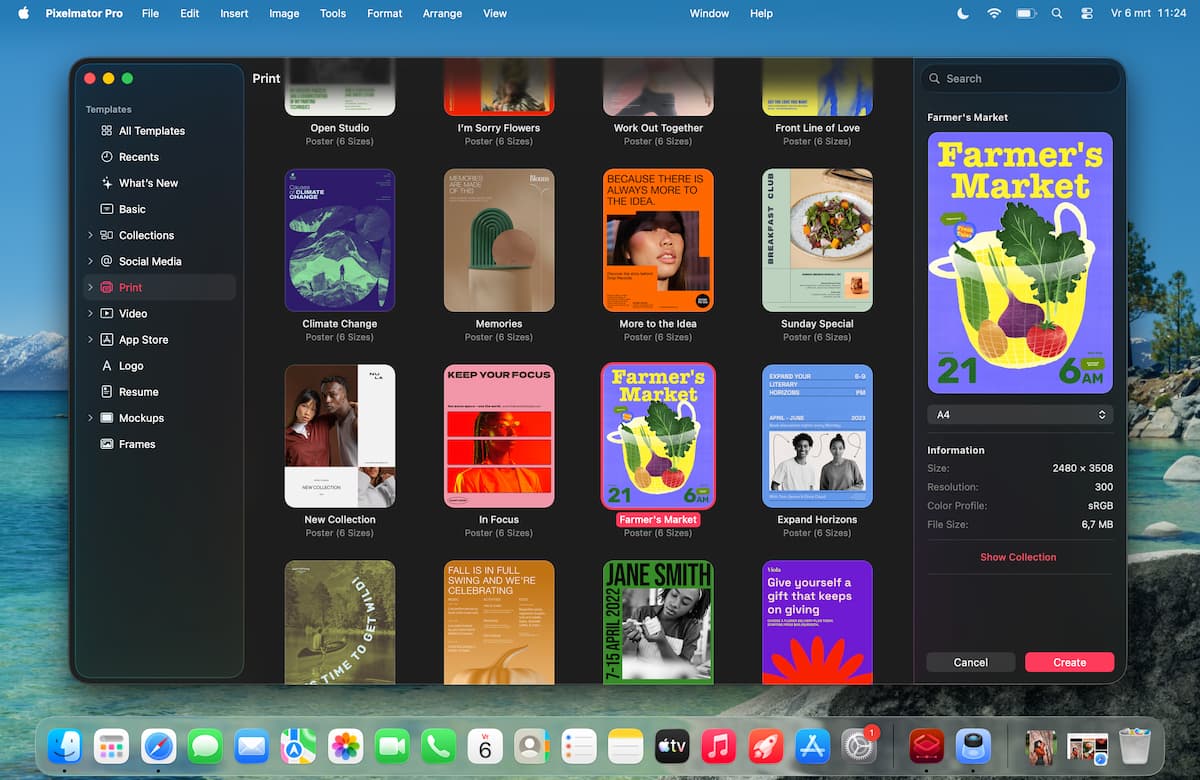This screenshot has height=780, width=1200.
Task: Open the File menu
Action: click(x=150, y=14)
